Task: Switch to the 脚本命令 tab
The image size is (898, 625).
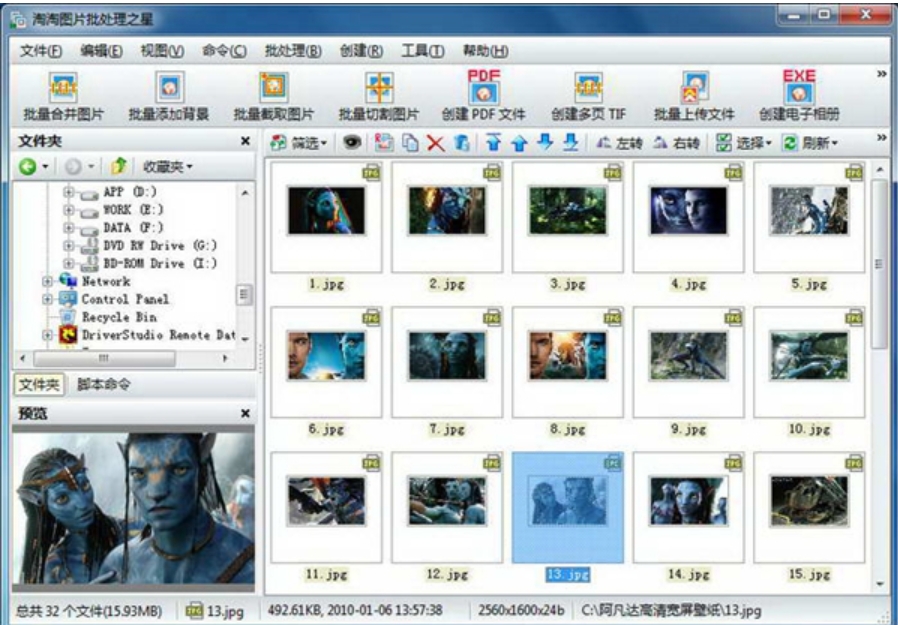Action: point(104,384)
